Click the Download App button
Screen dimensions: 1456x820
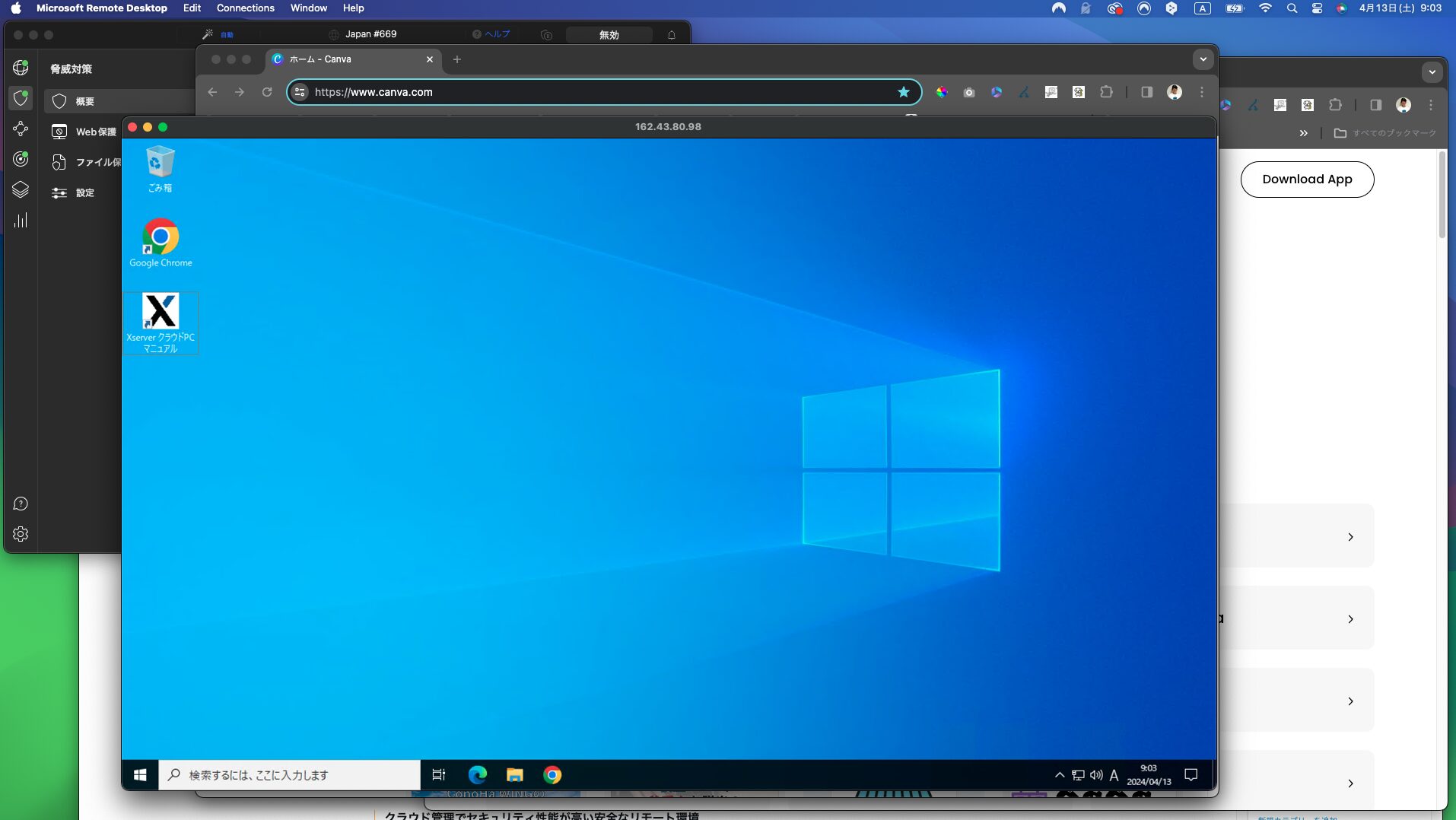pyautogui.click(x=1307, y=179)
